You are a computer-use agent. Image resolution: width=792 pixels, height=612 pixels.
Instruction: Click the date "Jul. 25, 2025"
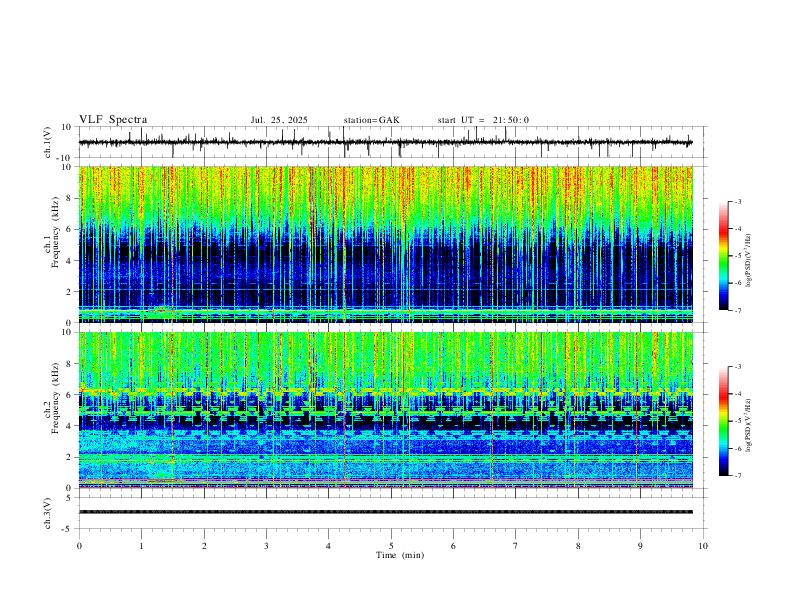[279, 120]
